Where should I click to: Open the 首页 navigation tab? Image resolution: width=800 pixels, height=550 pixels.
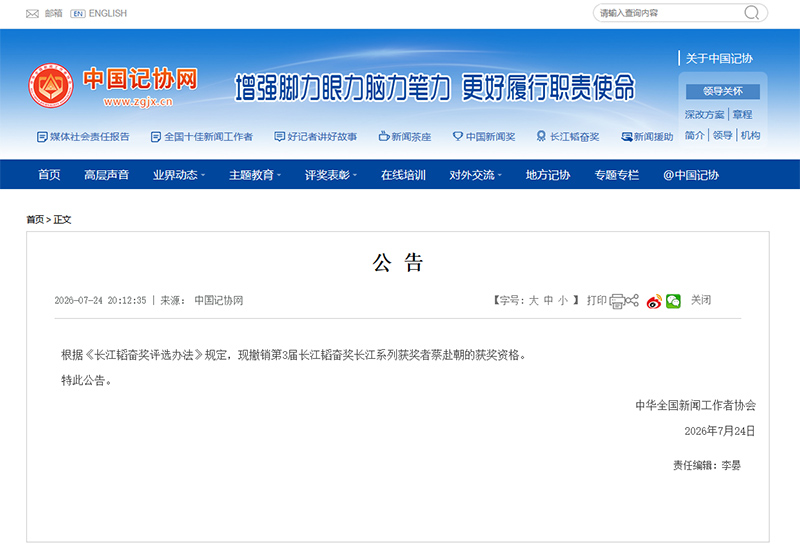coord(49,175)
